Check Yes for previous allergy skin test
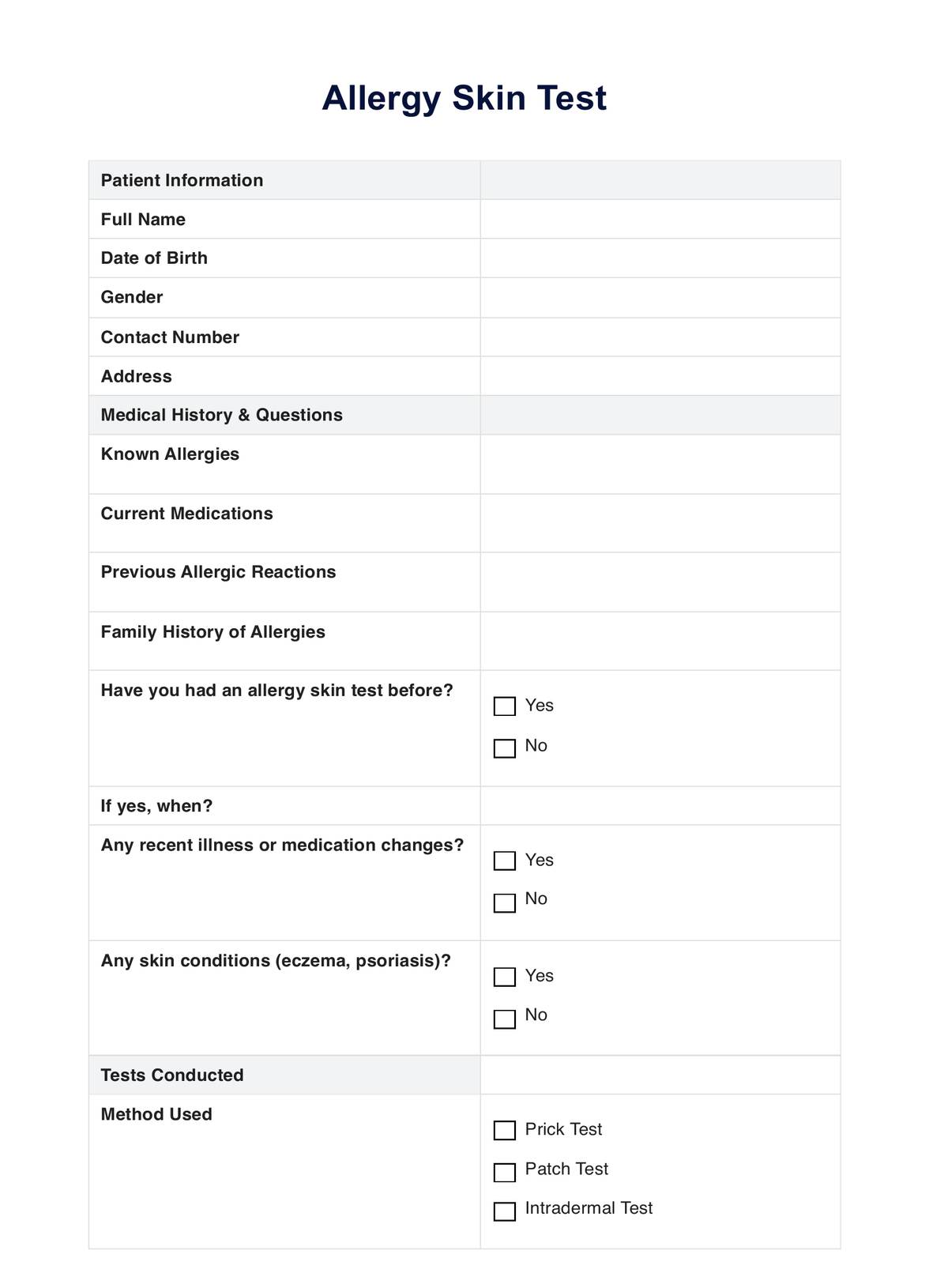This screenshot has height=1288, width=929. (504, 706)
